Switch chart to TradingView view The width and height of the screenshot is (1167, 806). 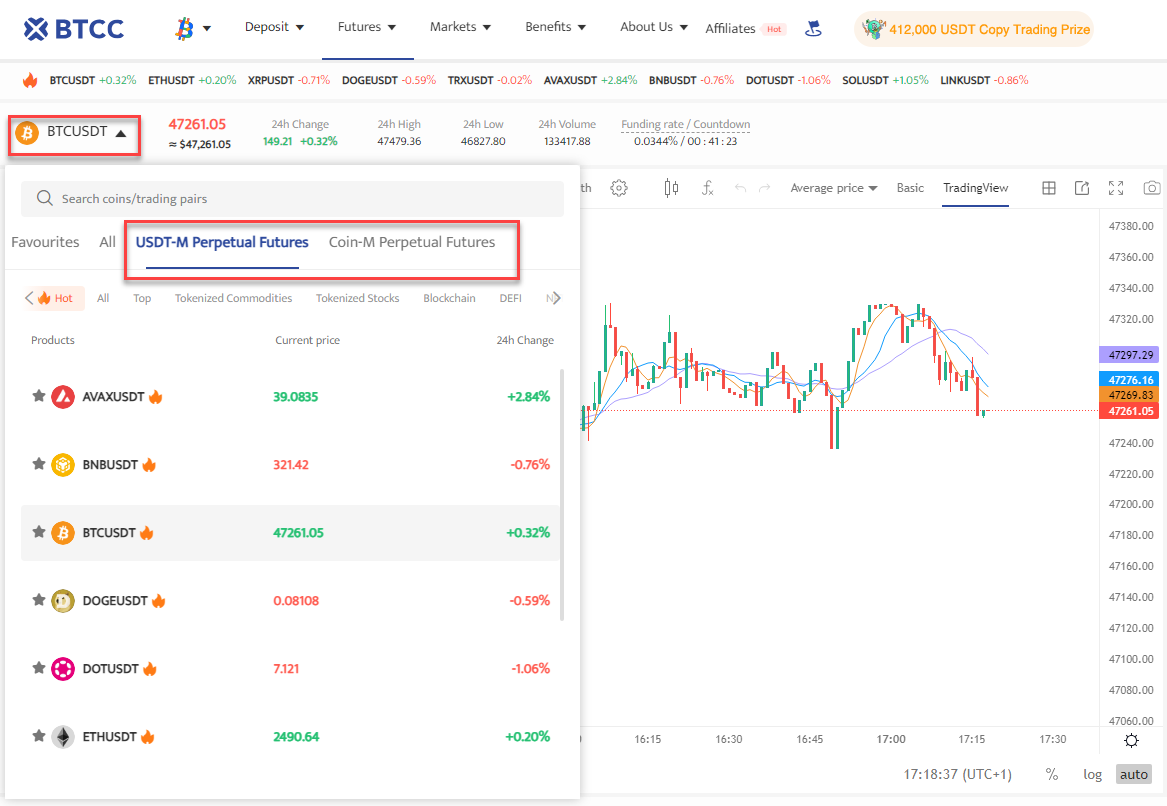pos(976,188)
